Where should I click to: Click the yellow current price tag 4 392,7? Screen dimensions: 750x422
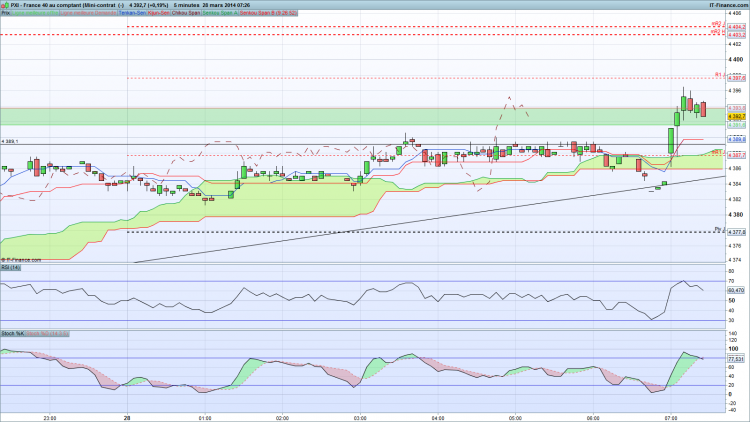[x=736, y=116]
